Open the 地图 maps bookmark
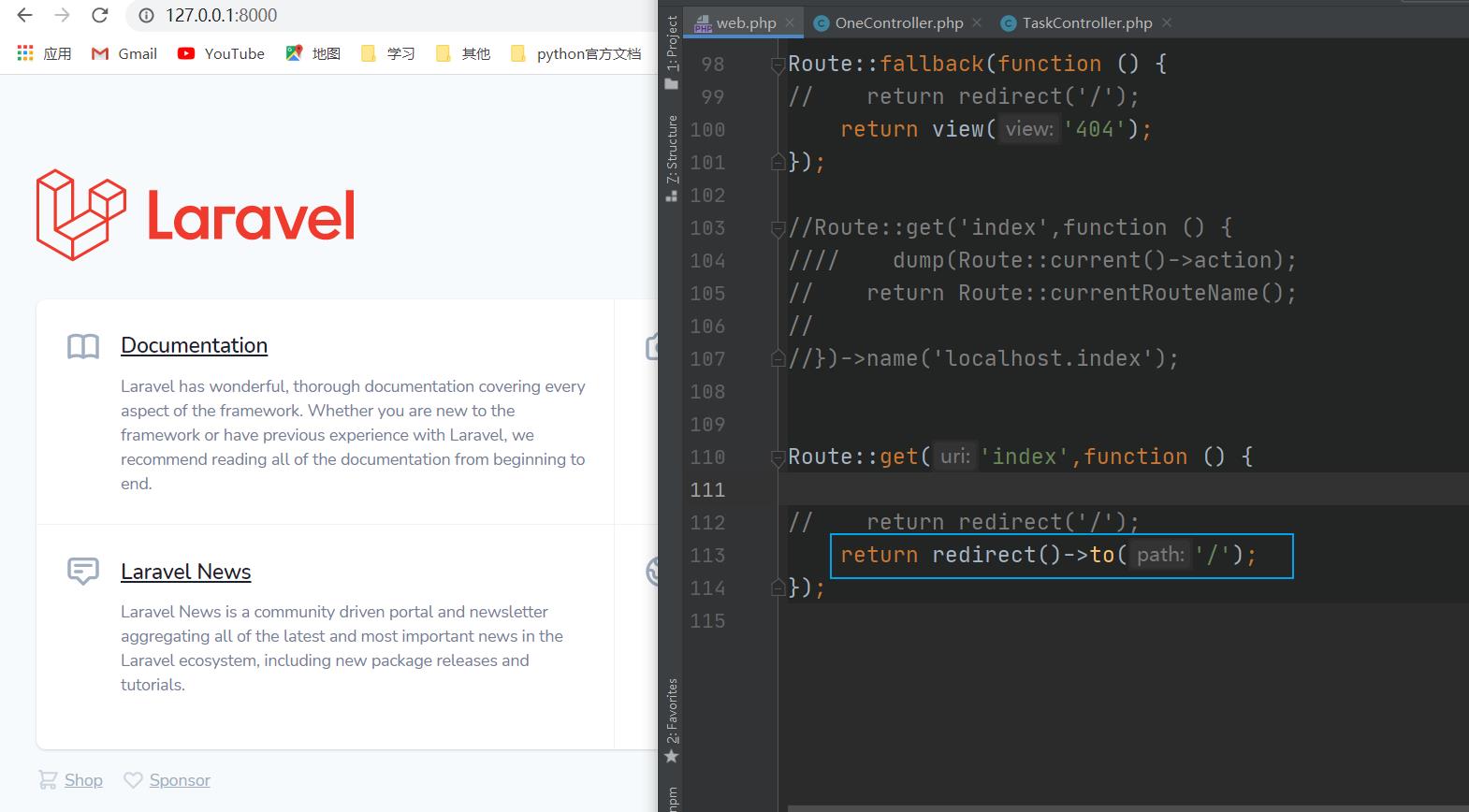 313,53
